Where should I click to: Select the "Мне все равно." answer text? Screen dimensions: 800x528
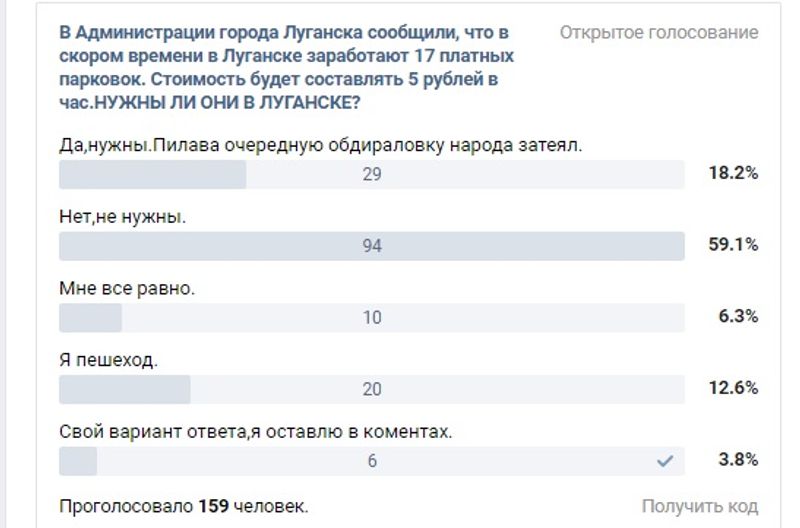[x=127, y=288]
